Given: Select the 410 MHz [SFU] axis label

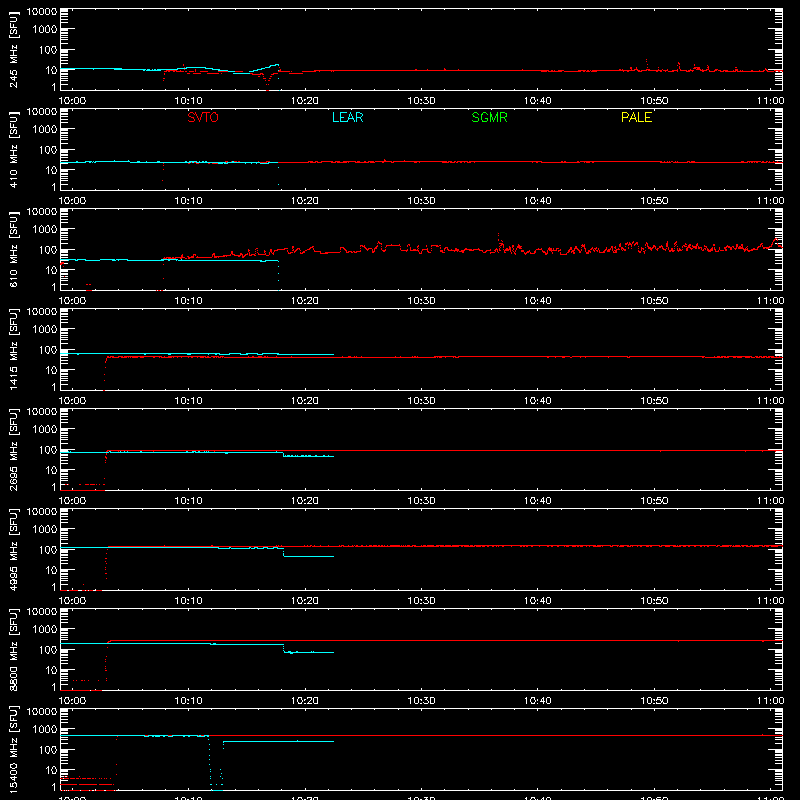Looking at the screenshot, I should tap(13, 149).
